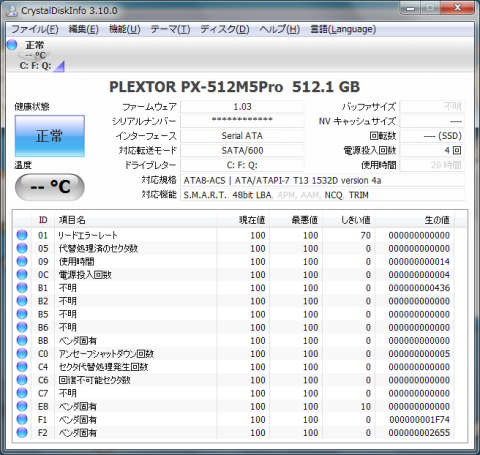The height and width of the screenshot is (455, 480).
Task: Click the 項目名 column header
Action: click(x=136, y=220)
